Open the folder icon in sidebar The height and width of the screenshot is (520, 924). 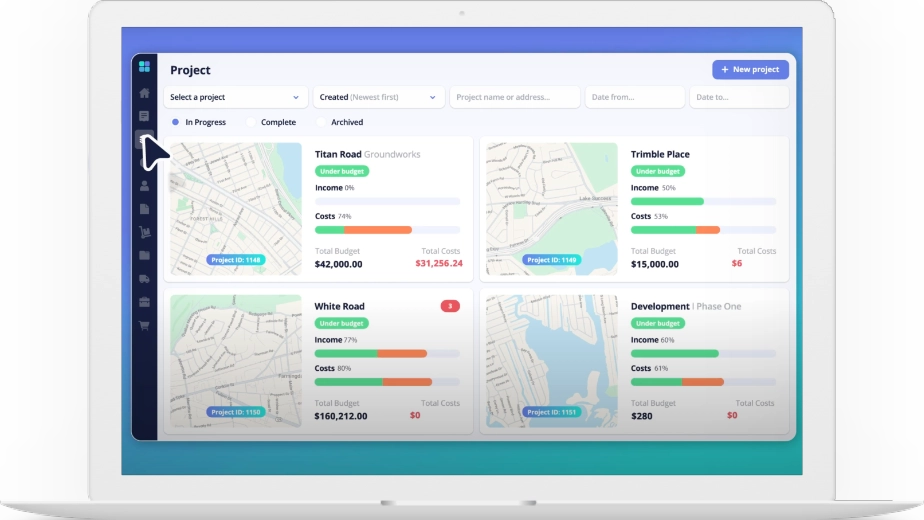[144, 255]
